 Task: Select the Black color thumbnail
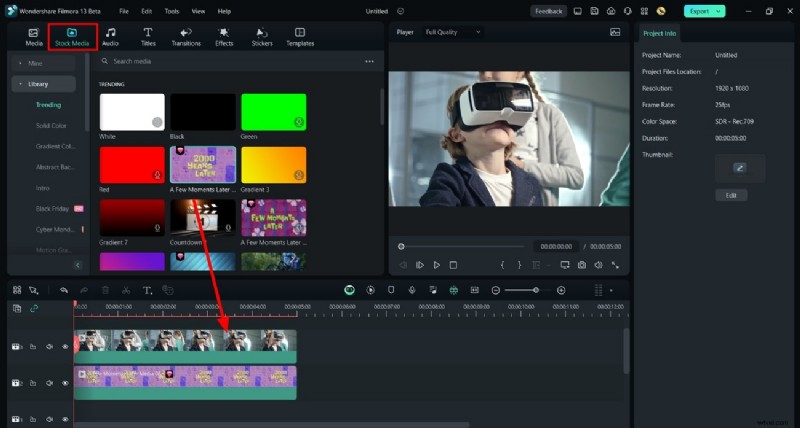(203, 112)
